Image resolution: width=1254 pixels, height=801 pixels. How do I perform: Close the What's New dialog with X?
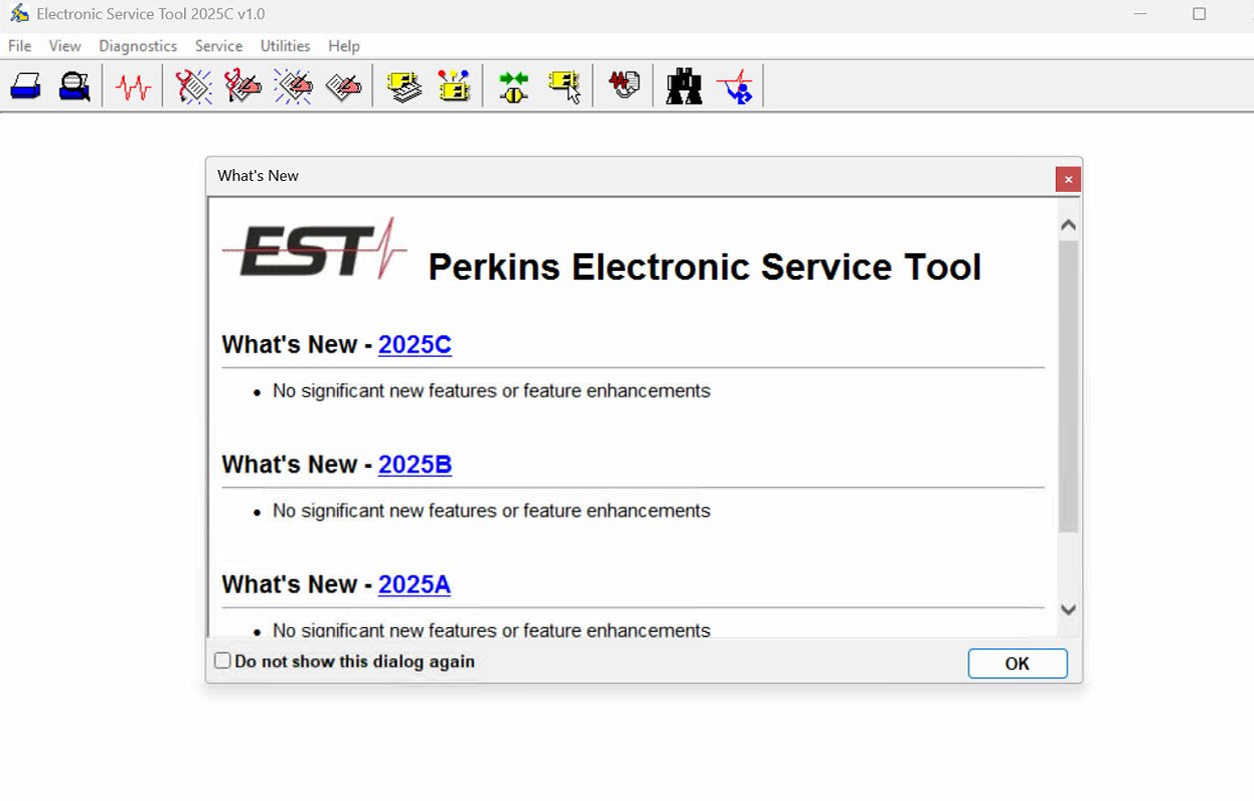point(1068,179)
